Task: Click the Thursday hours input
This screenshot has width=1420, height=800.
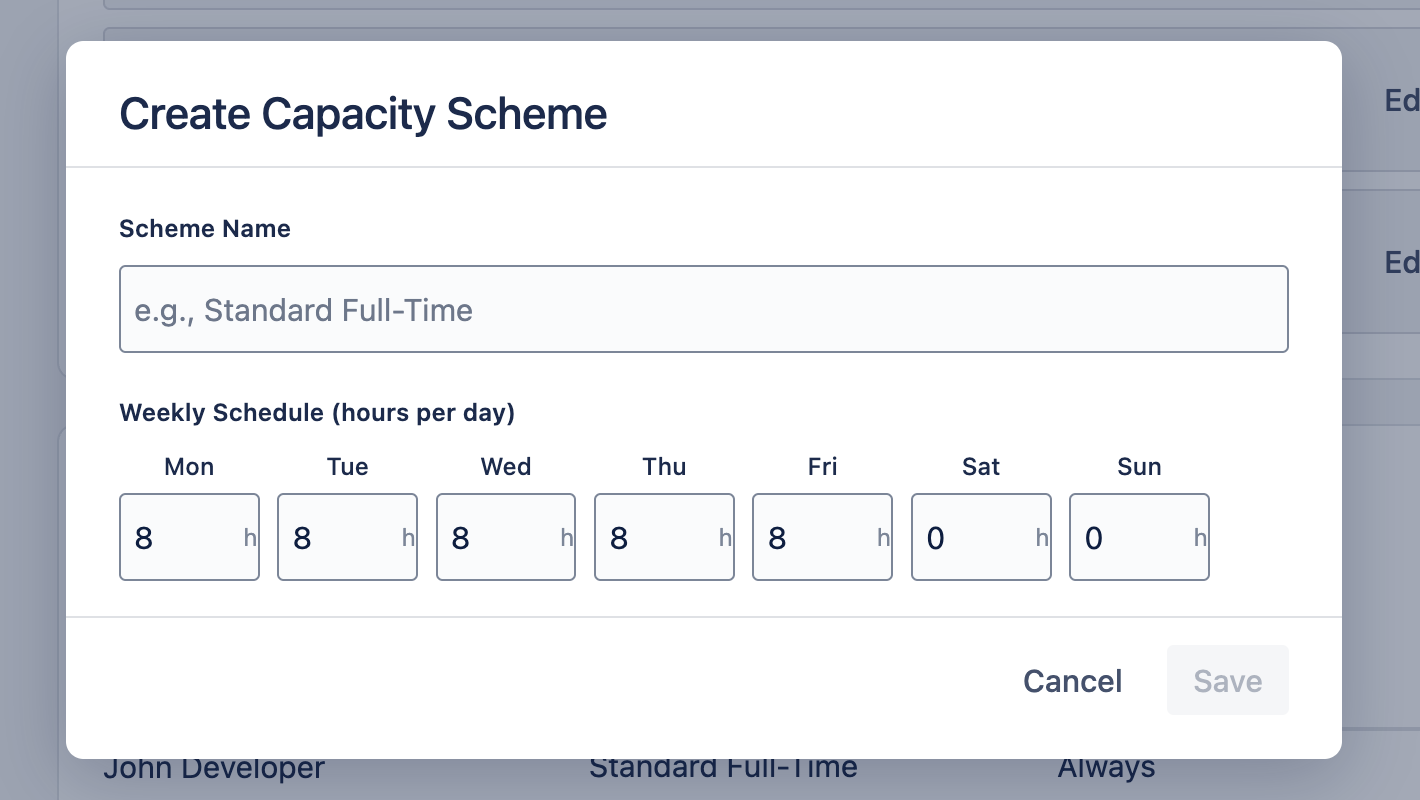Action: 664,537
